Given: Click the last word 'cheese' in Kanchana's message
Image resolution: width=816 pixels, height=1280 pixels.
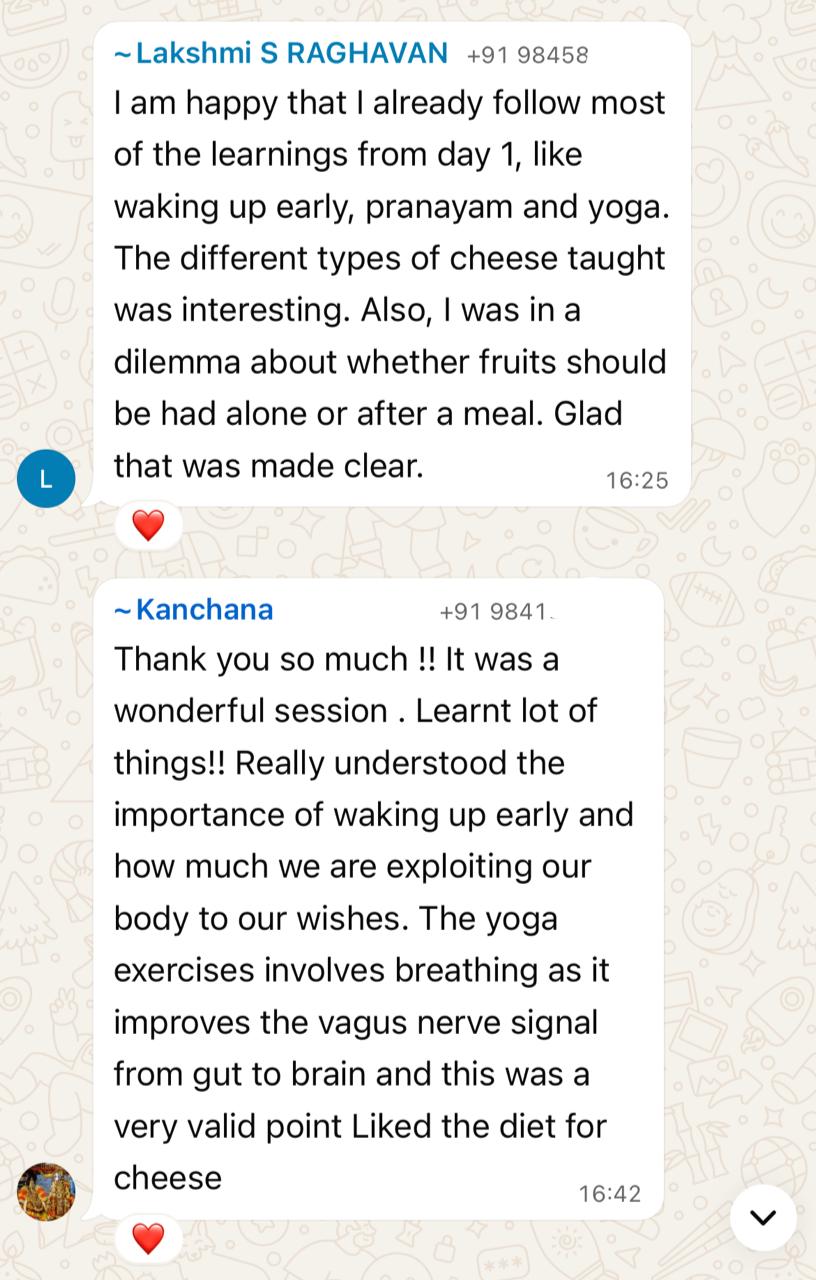Looking at the screenshot, I should (x=168, y=1177).
